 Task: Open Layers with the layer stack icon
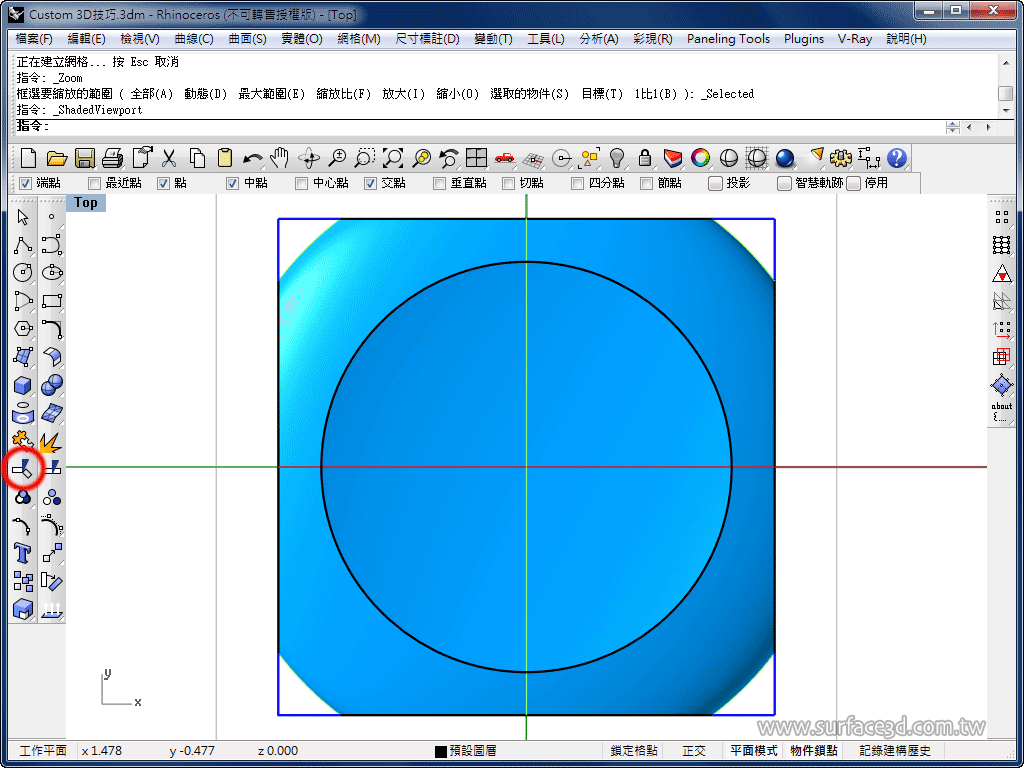[673, 158]
